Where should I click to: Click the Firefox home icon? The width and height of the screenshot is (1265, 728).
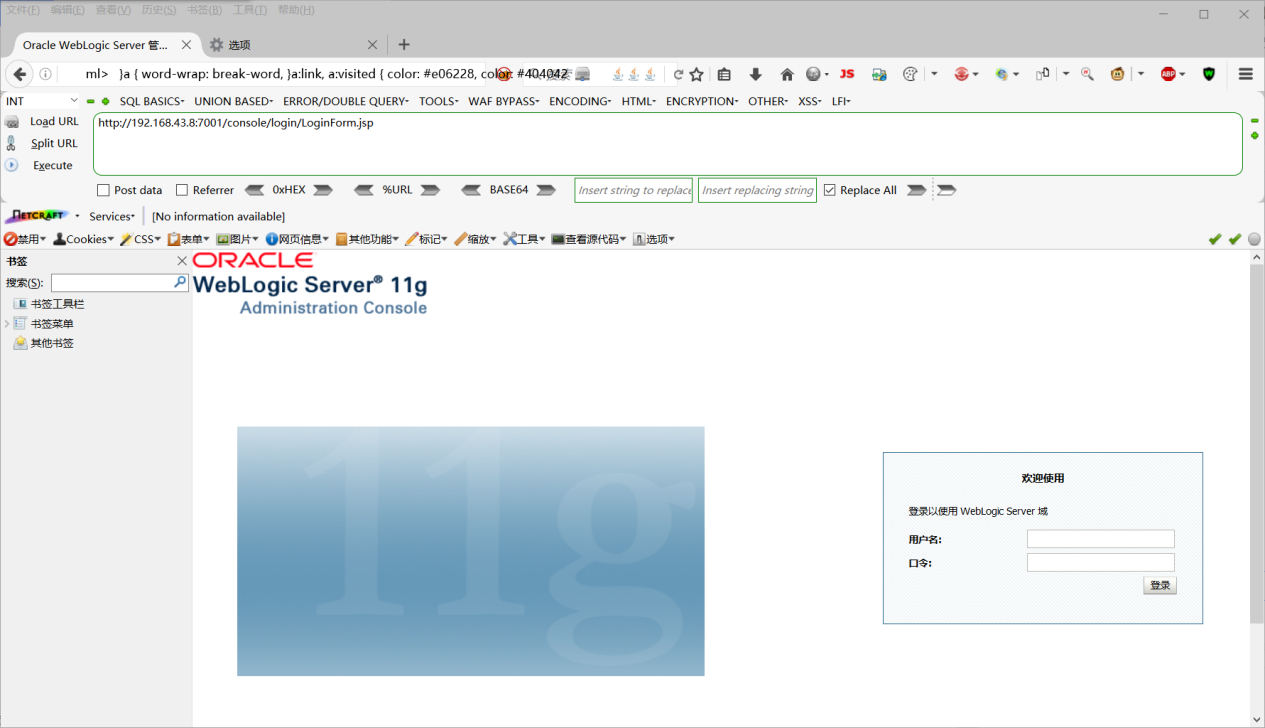tap(787, 73)
